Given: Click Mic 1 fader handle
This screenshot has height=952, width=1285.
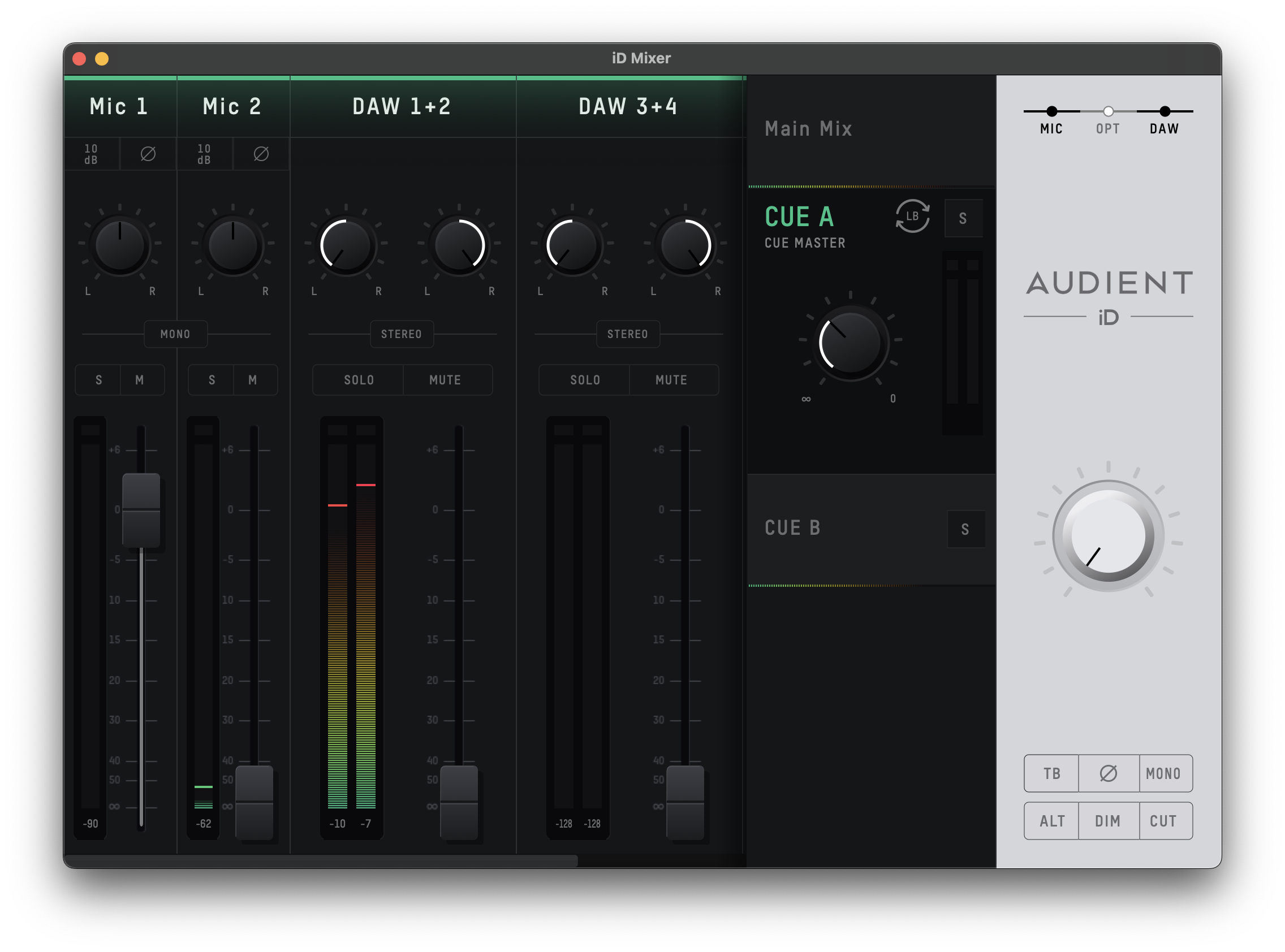Looking at the screenshot, I should (141, 510).
